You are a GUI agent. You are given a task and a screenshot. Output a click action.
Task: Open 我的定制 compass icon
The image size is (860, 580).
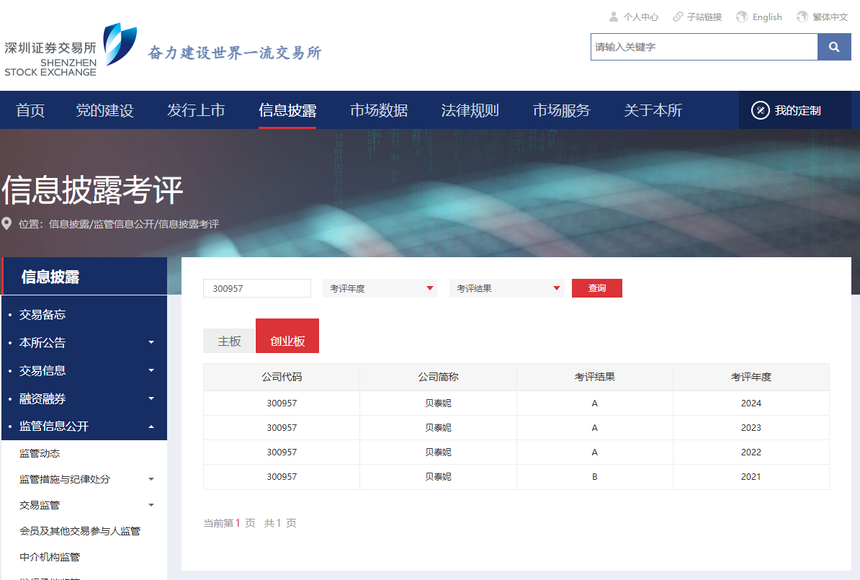[x=760, y=110]
